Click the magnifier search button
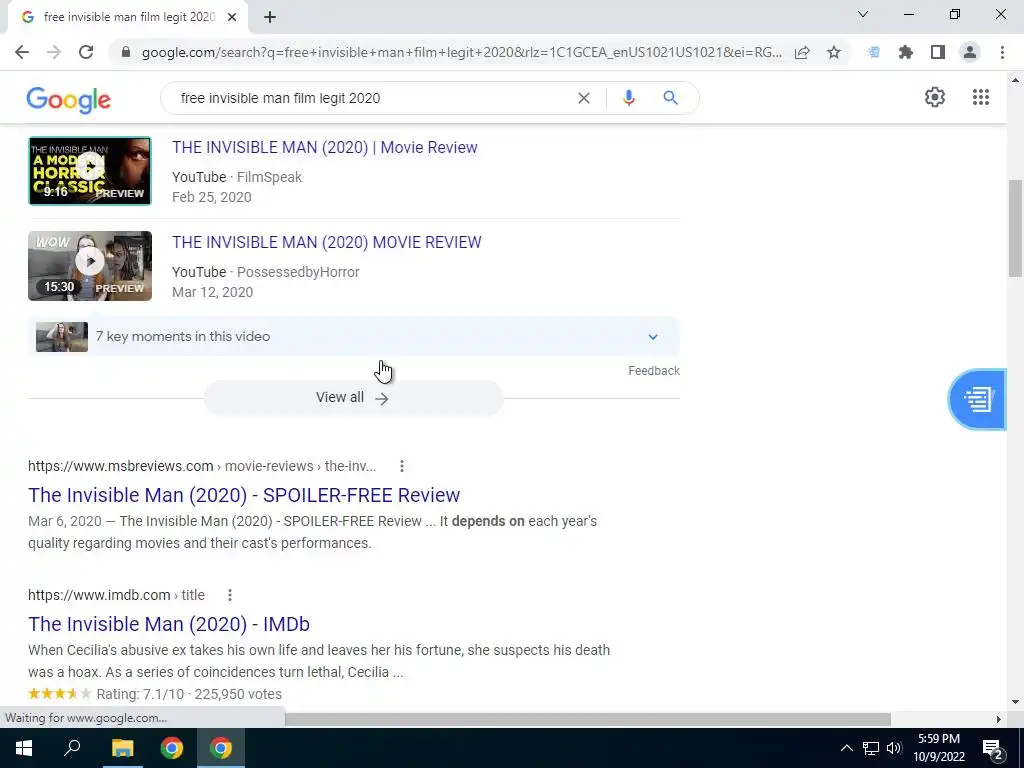This screenshot has height=768, width=1024. [670, 98]
